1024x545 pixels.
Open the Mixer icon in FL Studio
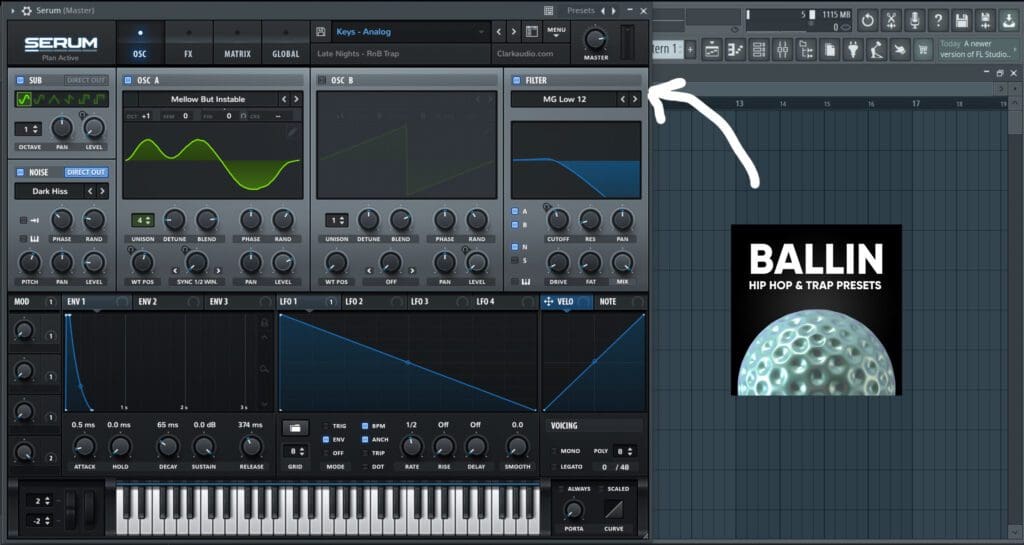(x=782, y=50)
